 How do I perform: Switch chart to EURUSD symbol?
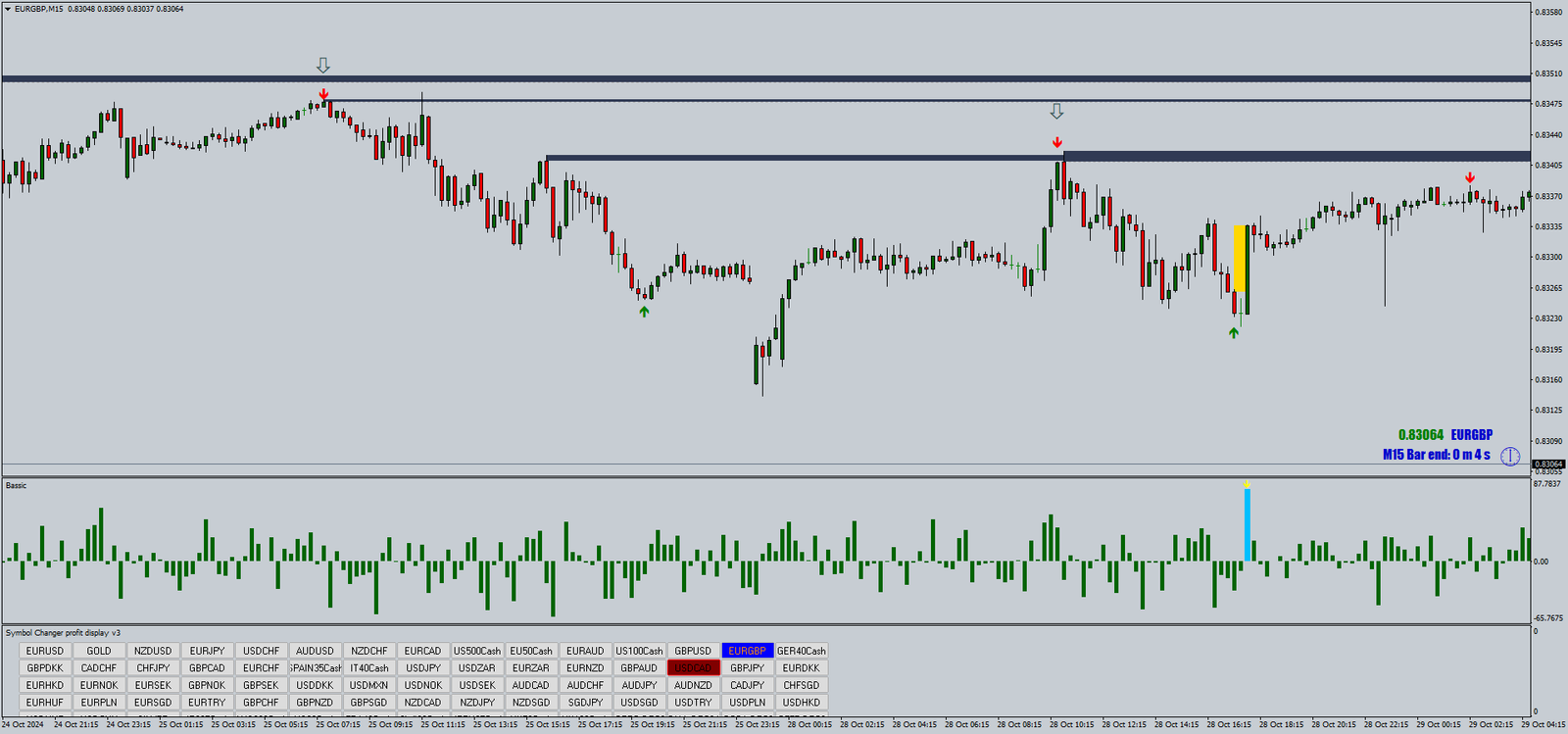click(x=45, y=651)
